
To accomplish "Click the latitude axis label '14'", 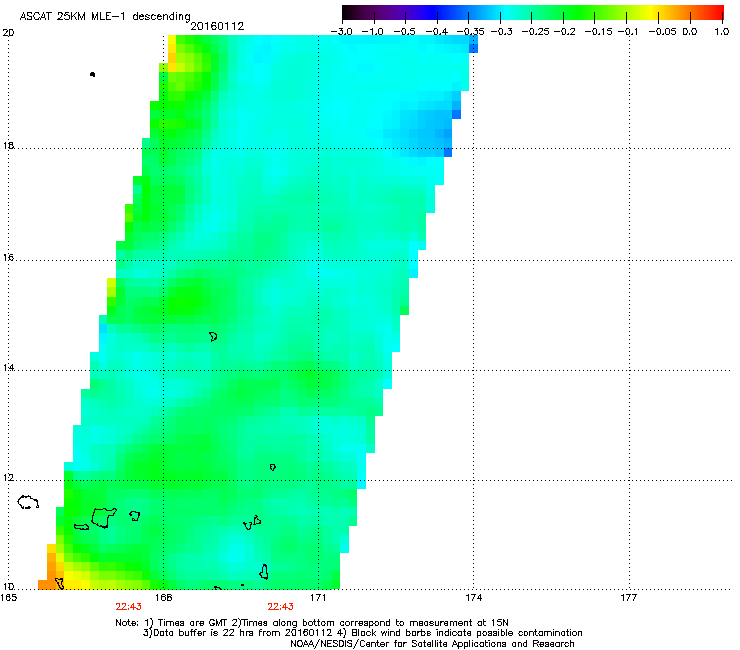I will click(8, 368).
